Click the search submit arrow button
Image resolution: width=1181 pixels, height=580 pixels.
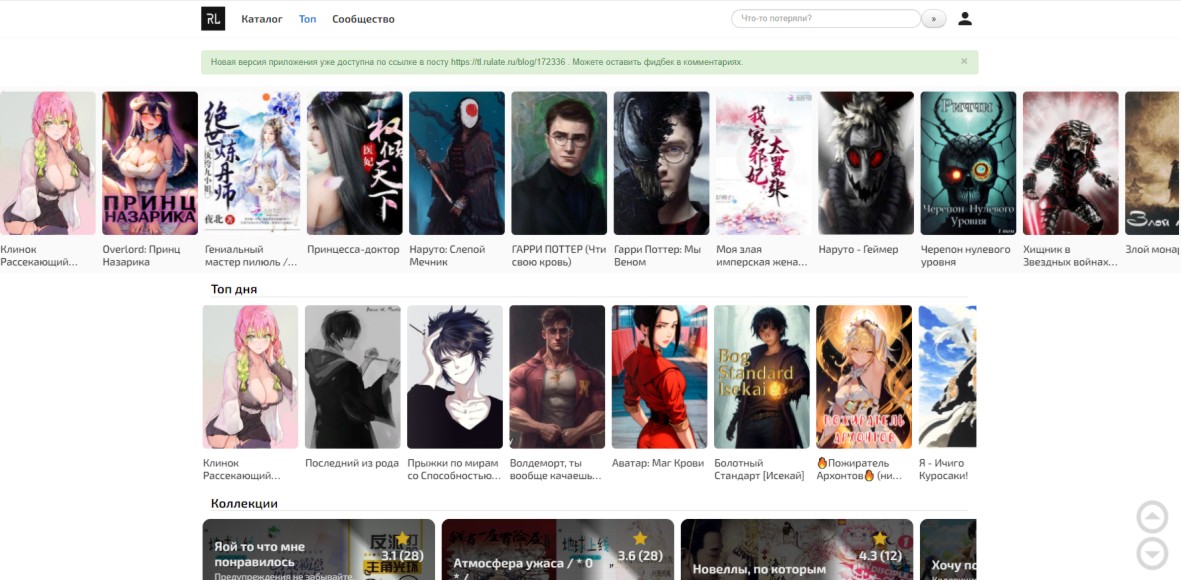[x=934, y=19]
